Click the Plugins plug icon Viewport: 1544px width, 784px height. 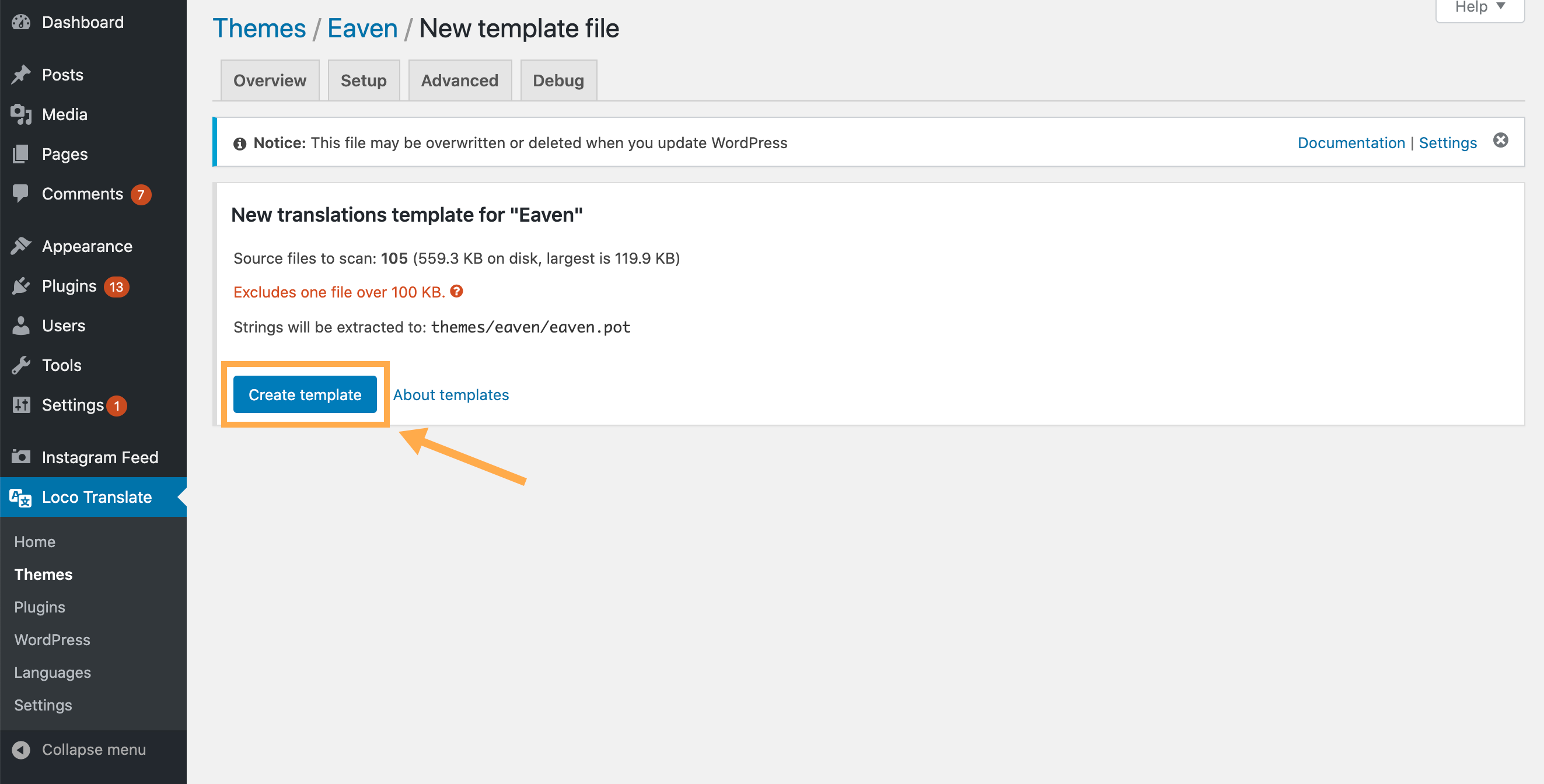21,286
